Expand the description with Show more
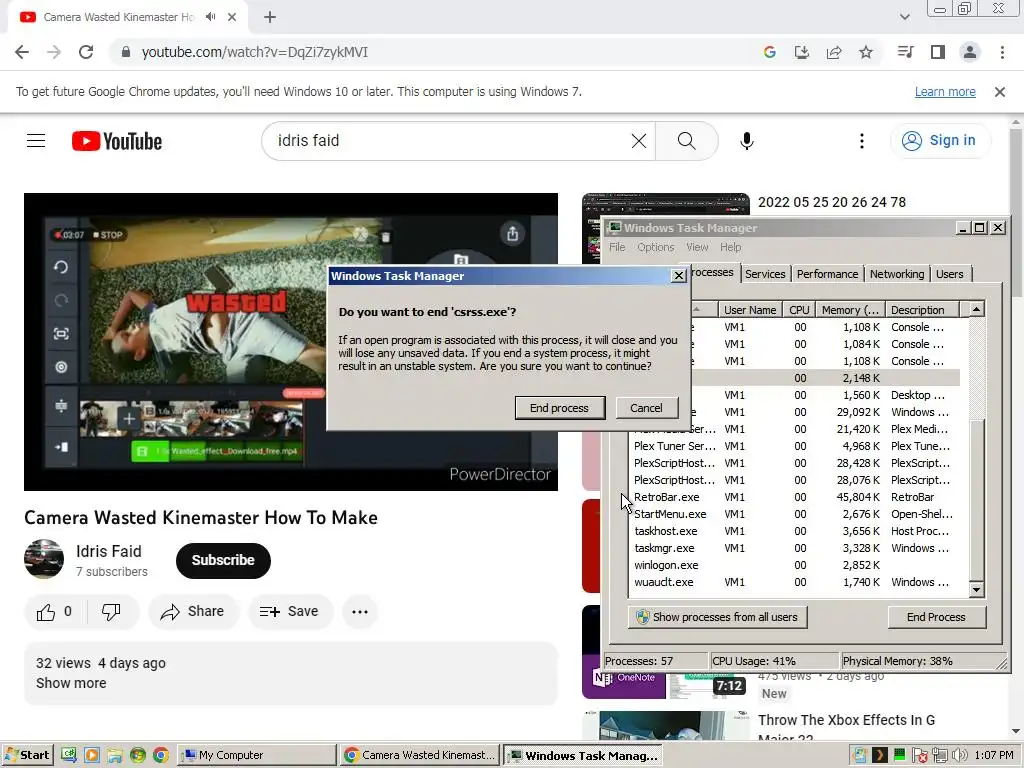Viewport: 1024px width, 768px height. click(71, 683)
